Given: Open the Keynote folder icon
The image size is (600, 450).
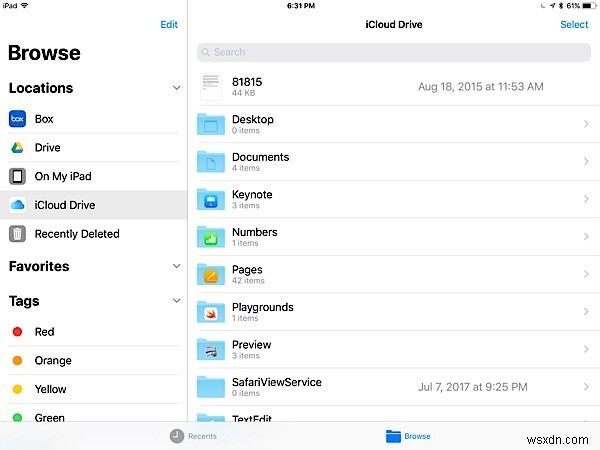Looking at the screenshot, I should click(x=211, y=199).
